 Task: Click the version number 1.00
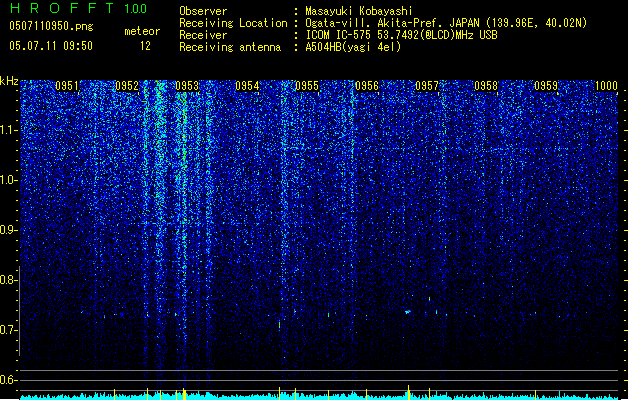(135, 8)
